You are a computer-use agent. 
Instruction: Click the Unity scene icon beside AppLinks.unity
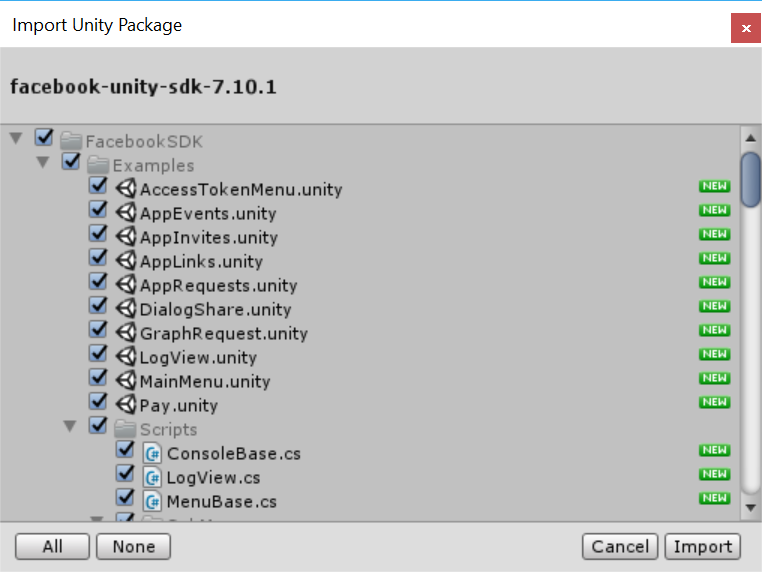tap(126, 260)
